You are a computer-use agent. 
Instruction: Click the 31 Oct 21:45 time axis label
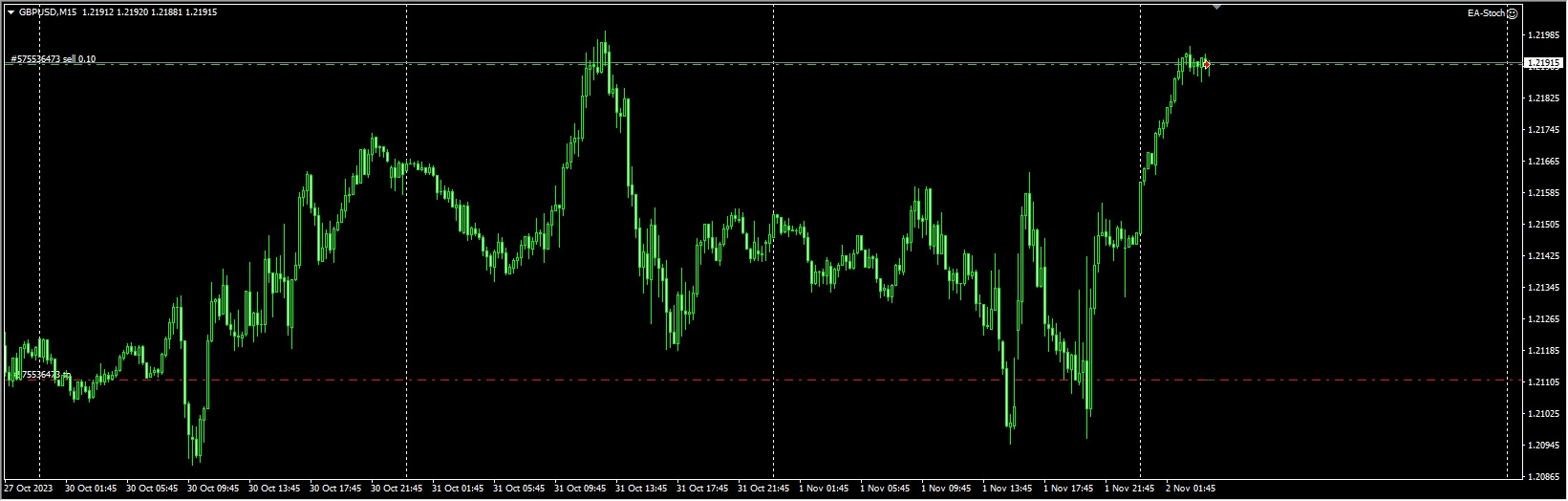pos(763,489)
